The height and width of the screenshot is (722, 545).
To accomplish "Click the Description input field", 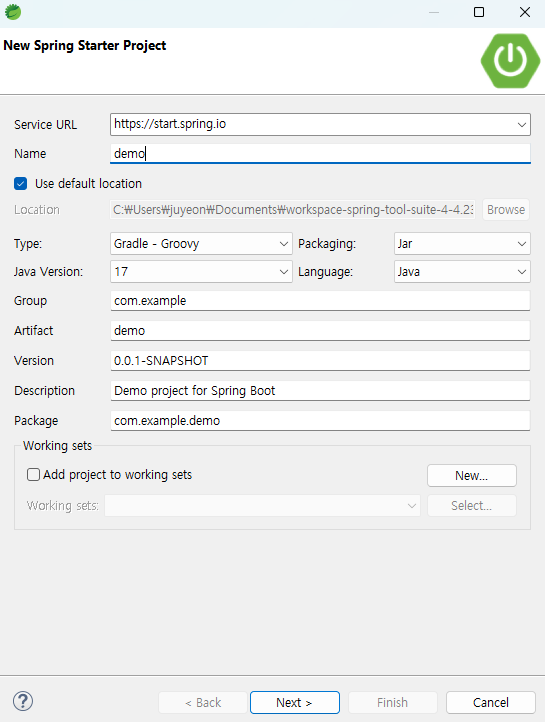I will pos(320,390).
